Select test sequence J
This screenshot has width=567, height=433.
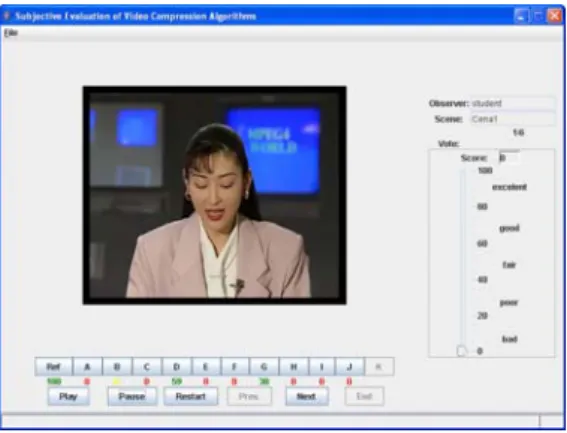point(350,367)
